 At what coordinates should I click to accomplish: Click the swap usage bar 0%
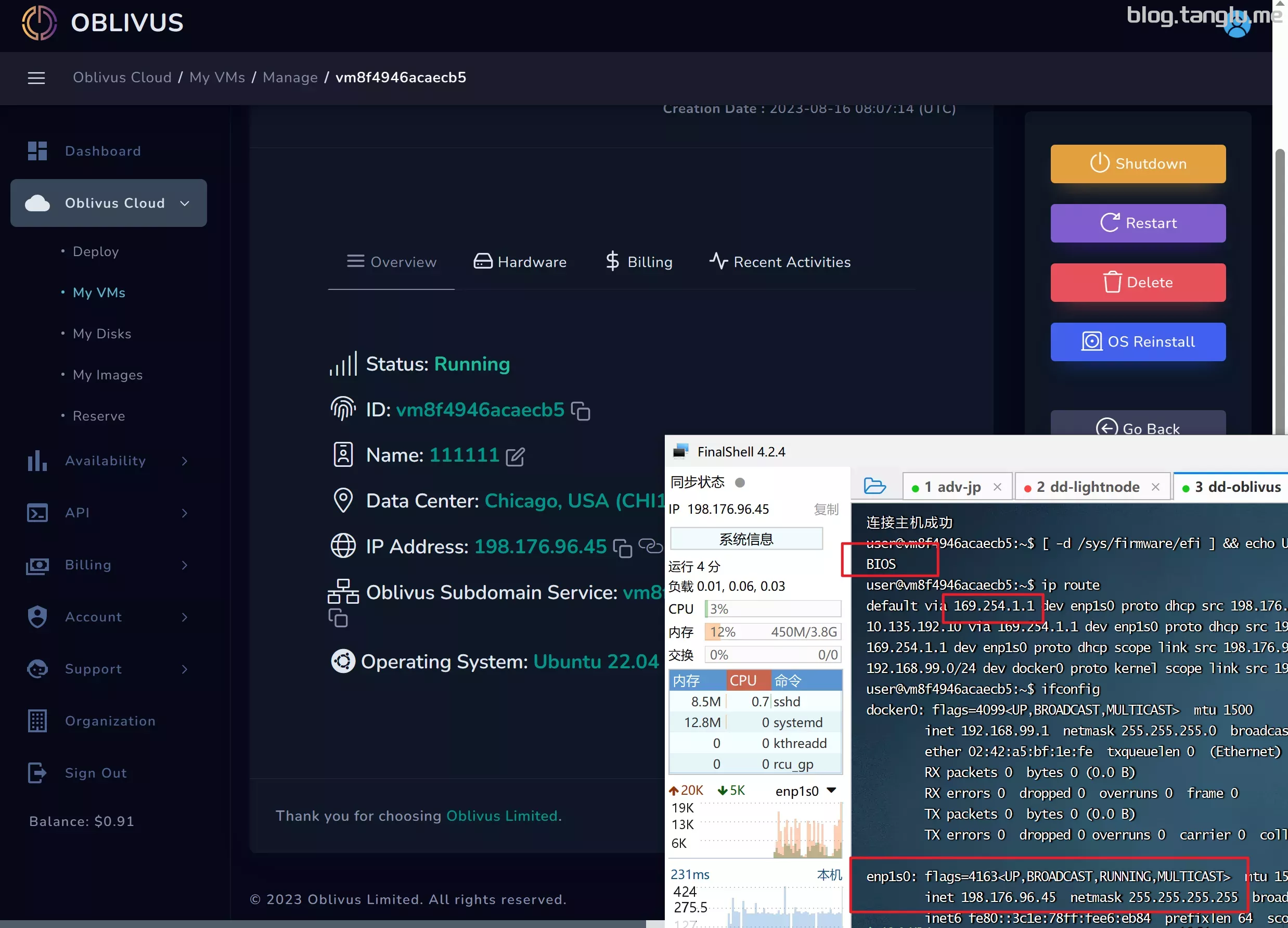point(773,655)
